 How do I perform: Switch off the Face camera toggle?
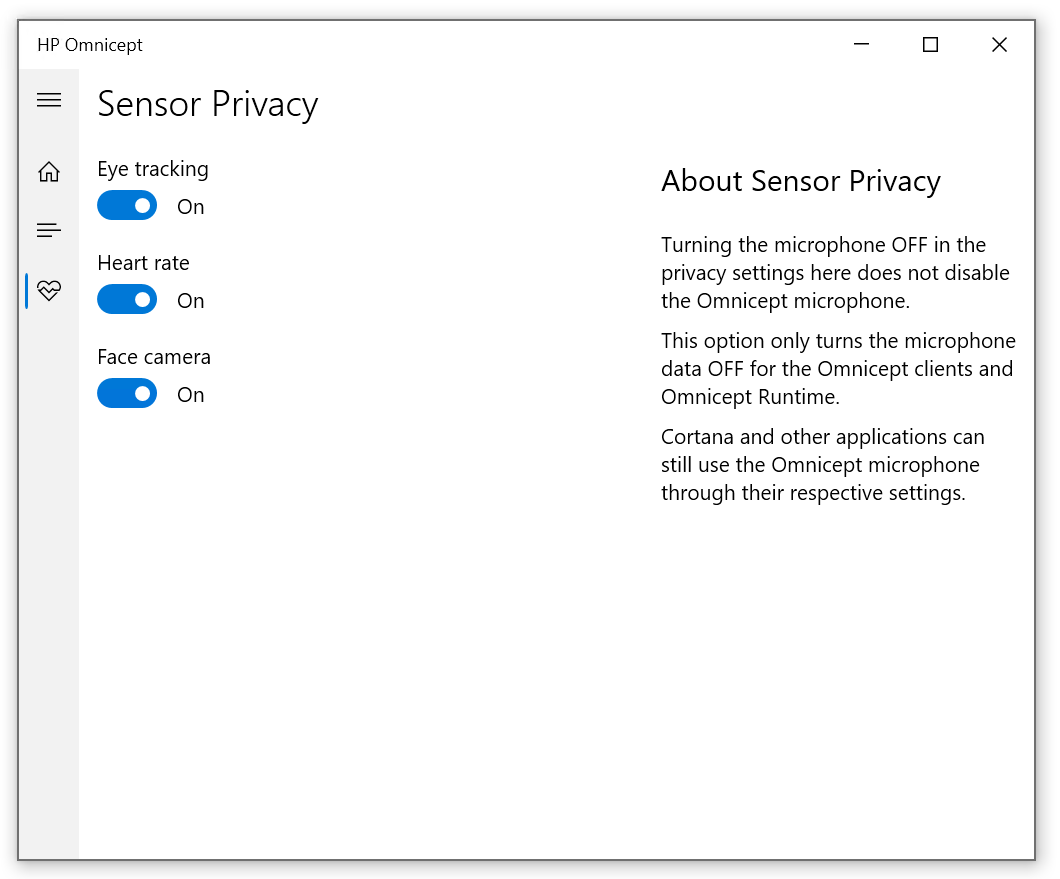(127, 394)
